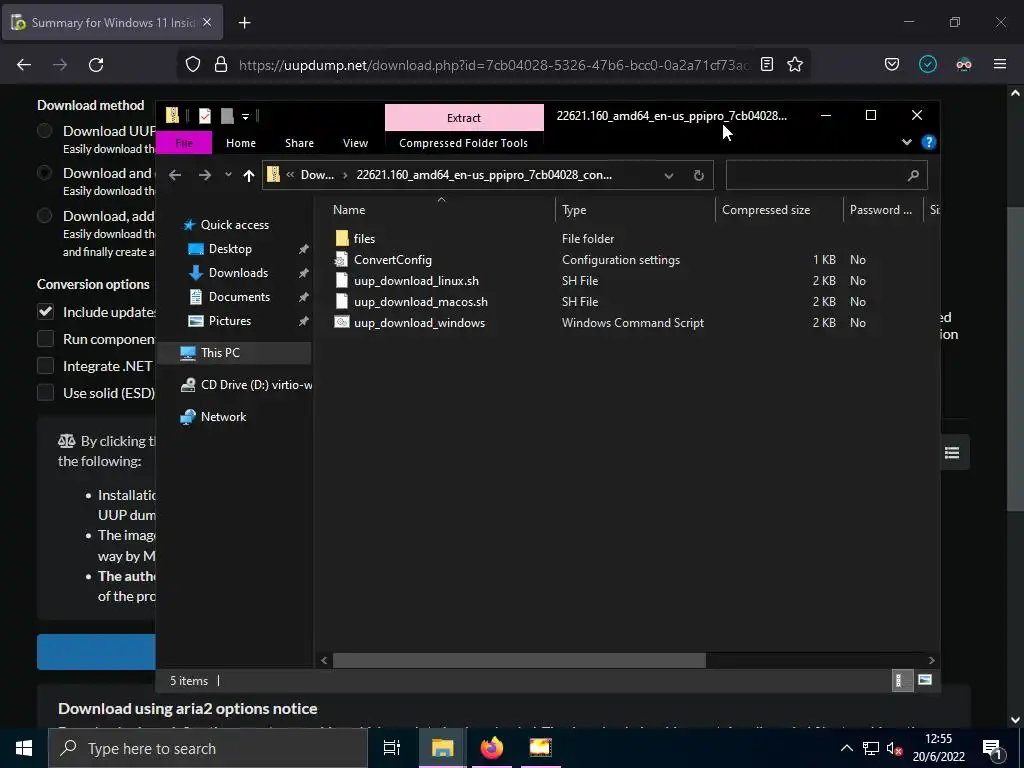Open the View ribbon tab
The height and width of the screenshot is (768, 1024).
click(355, 143)
